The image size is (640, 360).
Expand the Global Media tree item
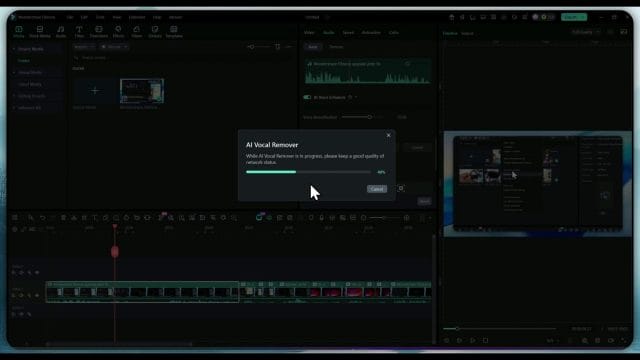pos(14,72)
